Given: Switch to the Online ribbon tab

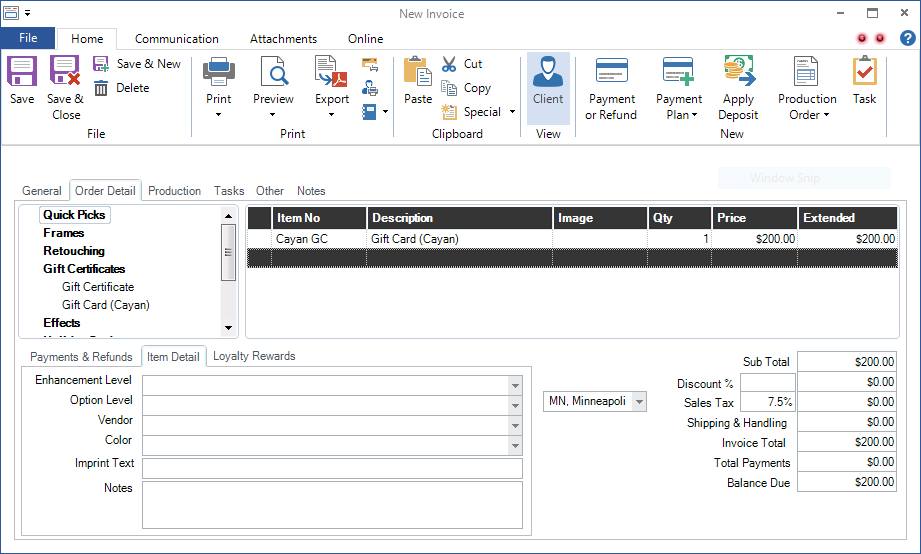Looking at the screenshot, I should coord(365,39).
